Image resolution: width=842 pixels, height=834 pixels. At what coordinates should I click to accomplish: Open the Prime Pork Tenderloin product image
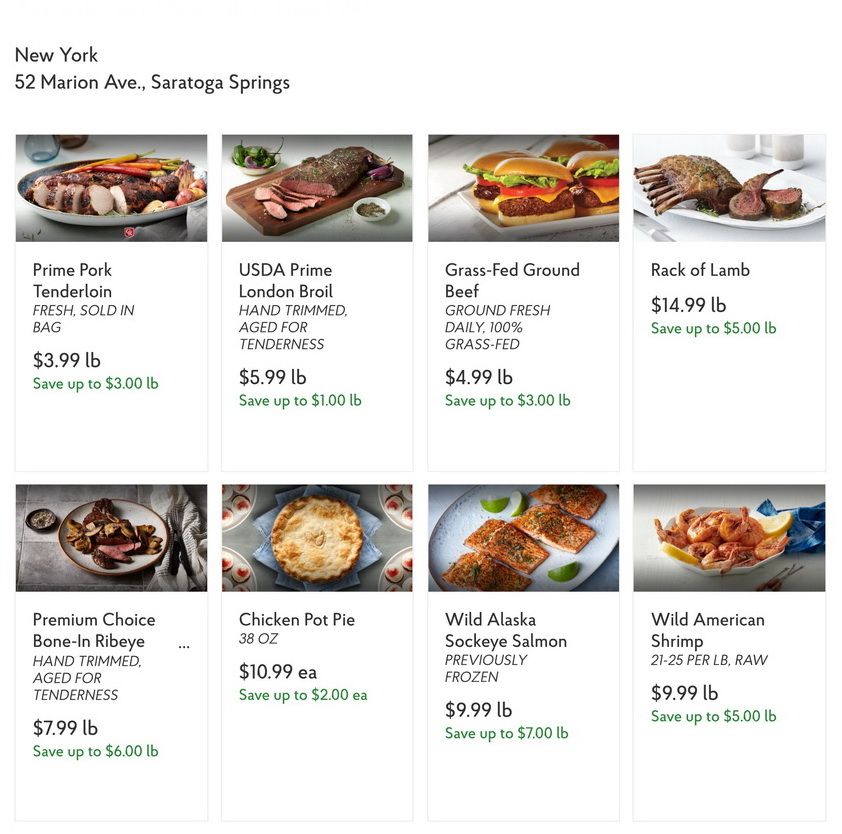point(110,188)
